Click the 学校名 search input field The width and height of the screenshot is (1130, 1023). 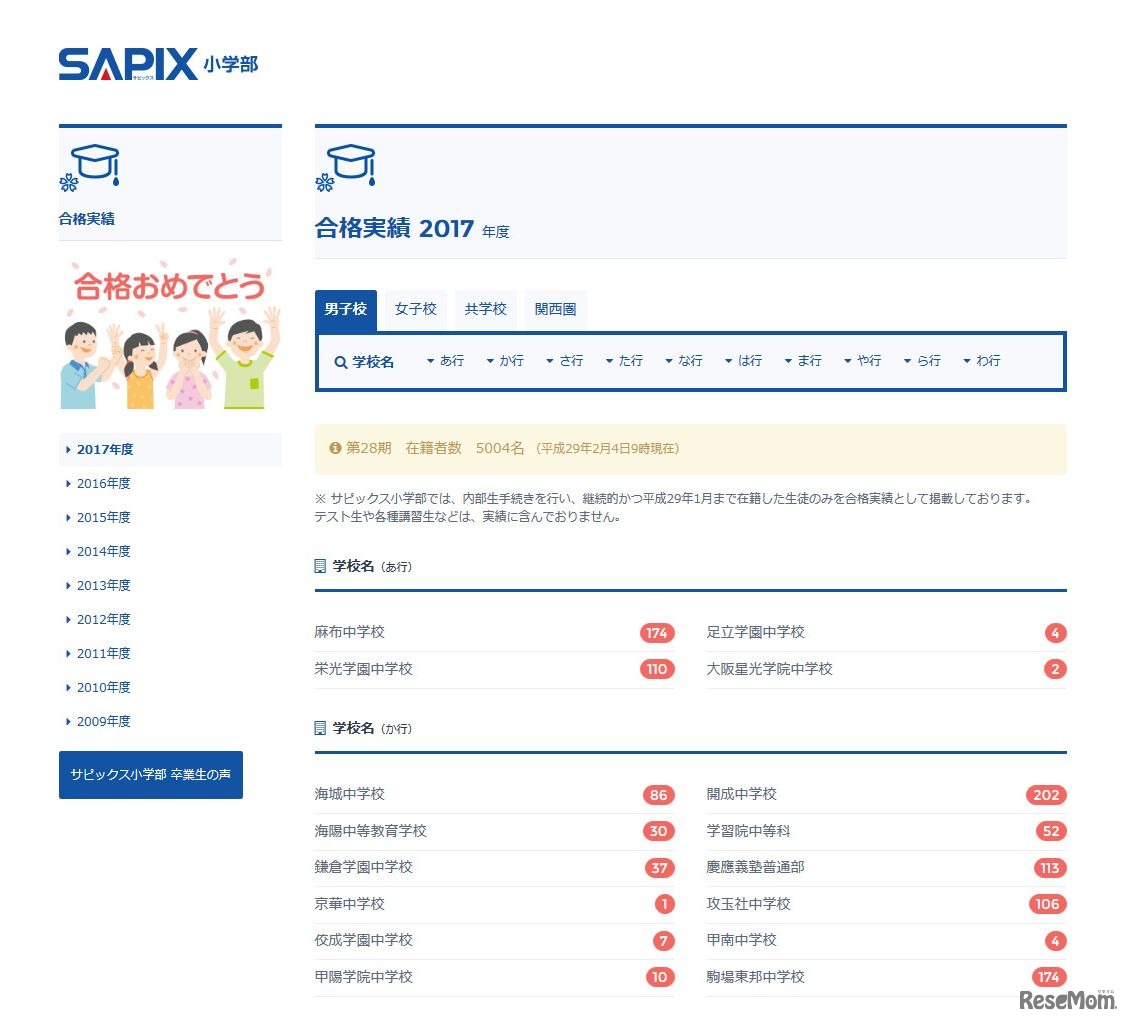(375, 362)
